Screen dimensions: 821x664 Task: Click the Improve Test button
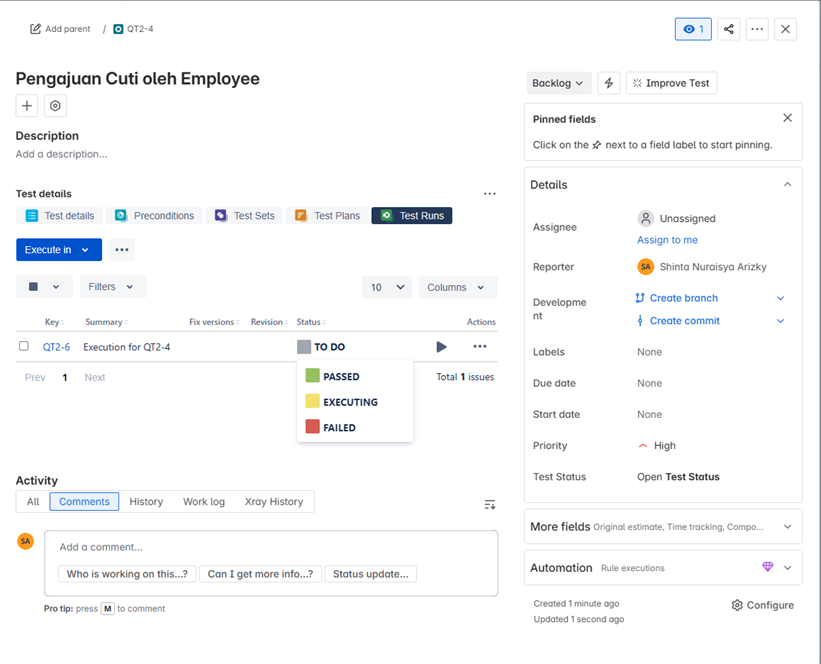(x=671, y=83)
